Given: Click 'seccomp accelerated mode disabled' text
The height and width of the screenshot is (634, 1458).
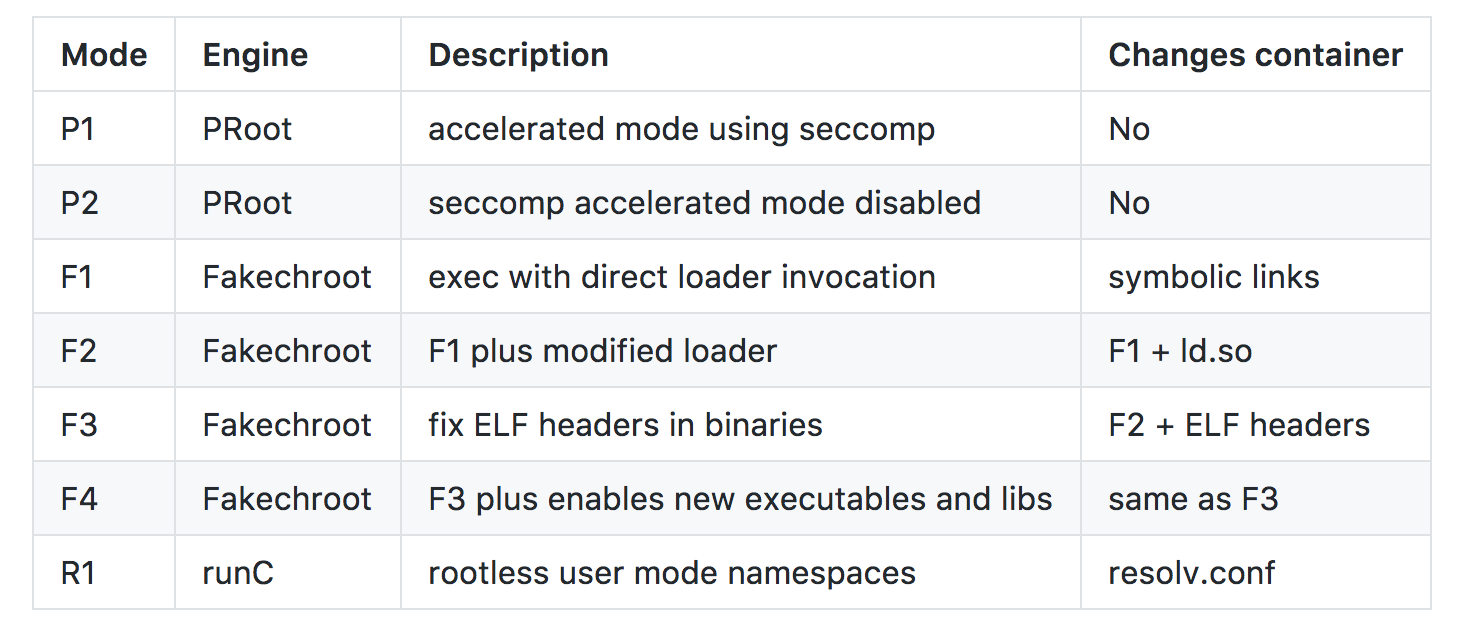Looking at the screenshot, I should click(x=704, y=203).
